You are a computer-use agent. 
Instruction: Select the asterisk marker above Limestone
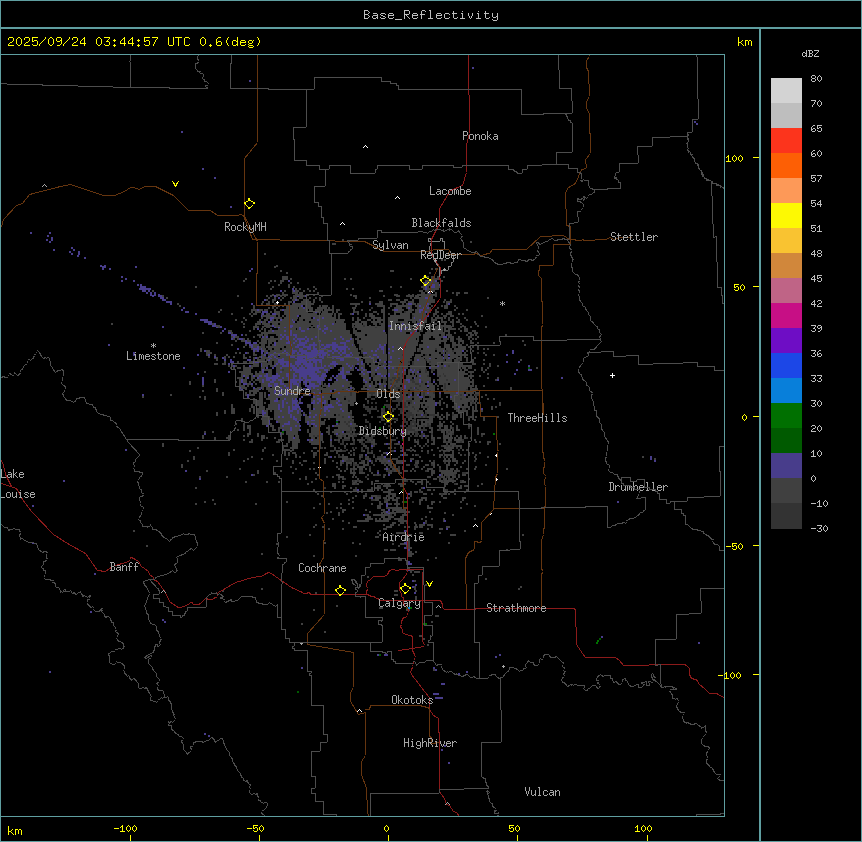[x=153, y=345]
